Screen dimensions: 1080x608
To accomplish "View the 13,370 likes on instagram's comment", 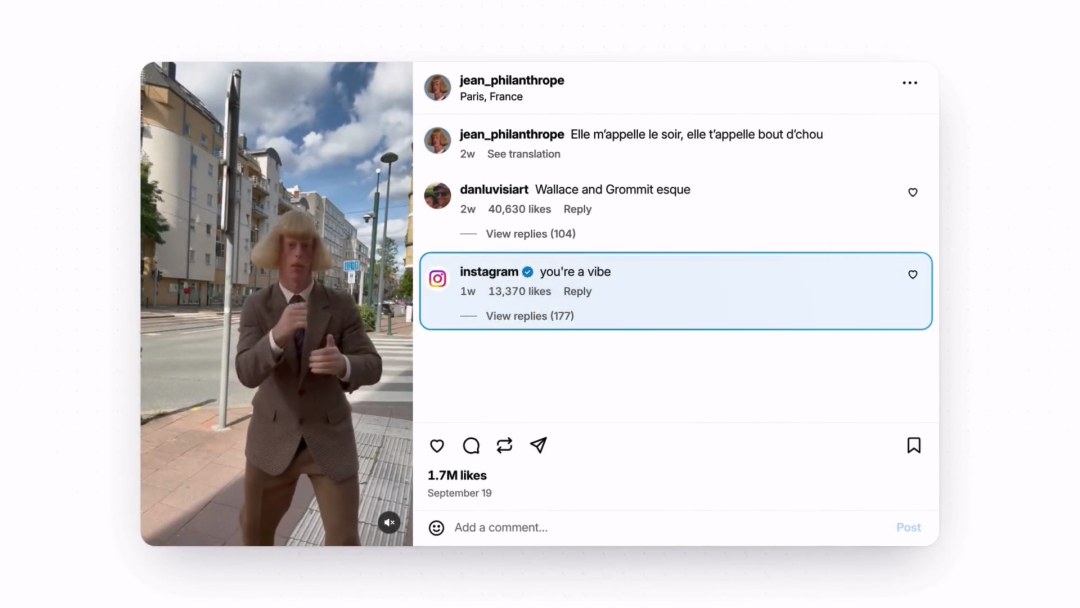I will tap(519, 291).
